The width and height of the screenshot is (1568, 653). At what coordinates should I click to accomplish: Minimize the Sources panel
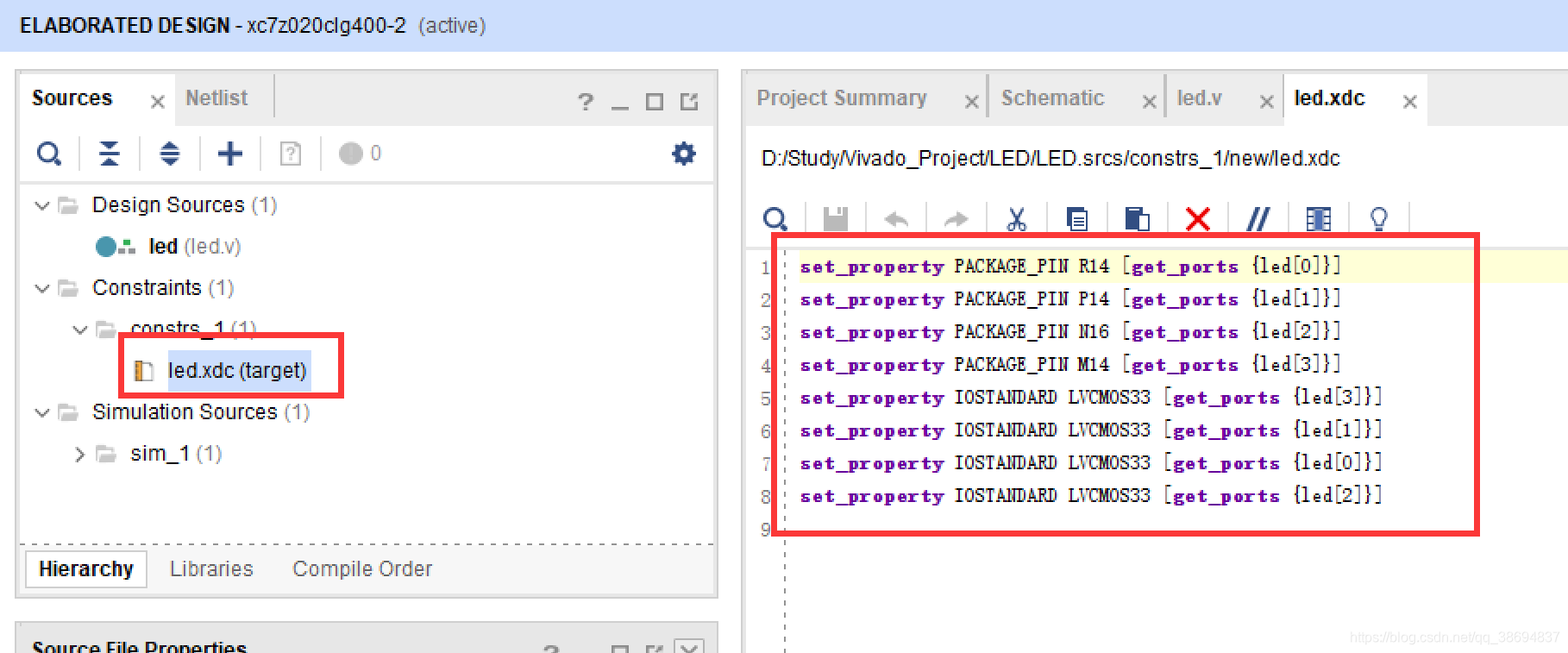click(620, 106)
